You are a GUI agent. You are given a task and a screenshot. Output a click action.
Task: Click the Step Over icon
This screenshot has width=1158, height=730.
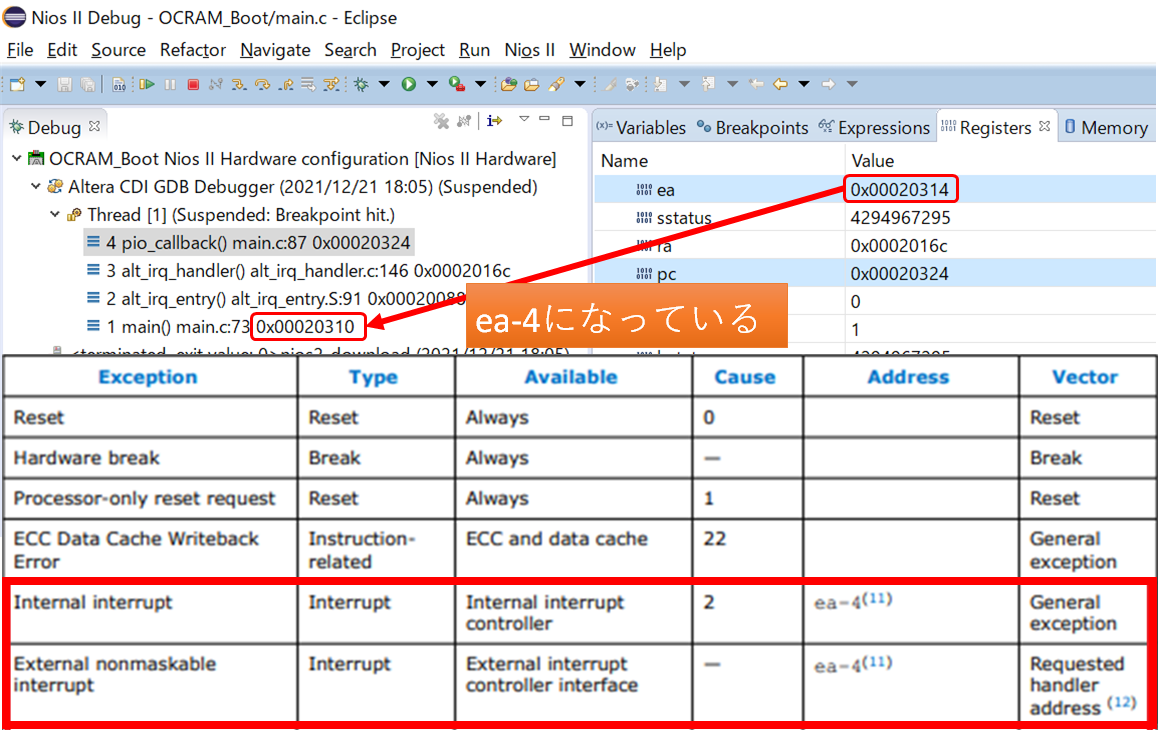pos(262,85)
